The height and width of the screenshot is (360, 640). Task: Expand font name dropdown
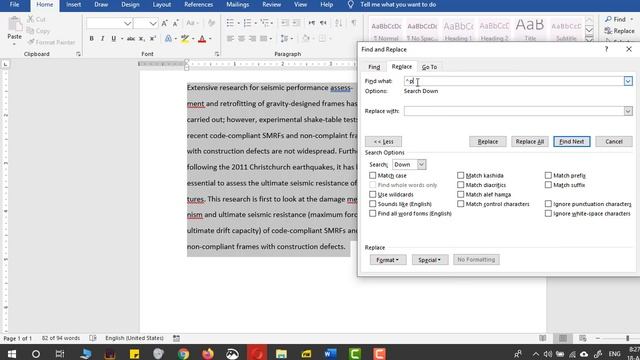pyautogui.click(x=127, y=23)
